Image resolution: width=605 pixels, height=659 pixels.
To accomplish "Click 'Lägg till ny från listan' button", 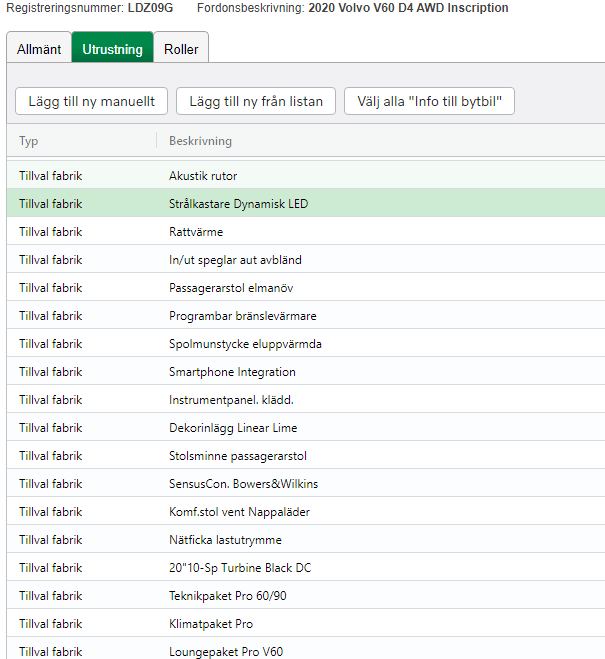I will [x=256, y=101].
